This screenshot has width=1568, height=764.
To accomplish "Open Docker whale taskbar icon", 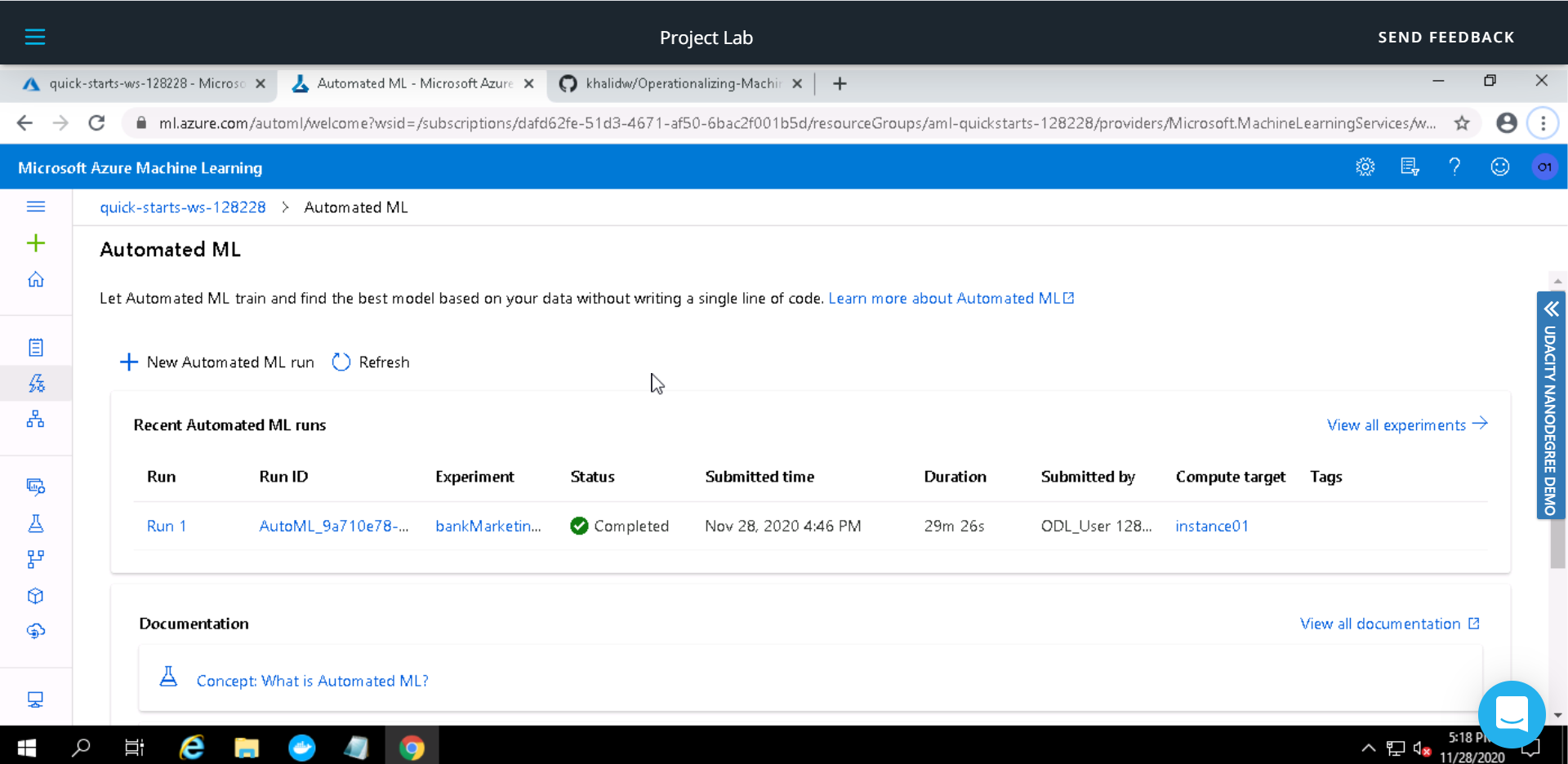I will tap(302, 747).
